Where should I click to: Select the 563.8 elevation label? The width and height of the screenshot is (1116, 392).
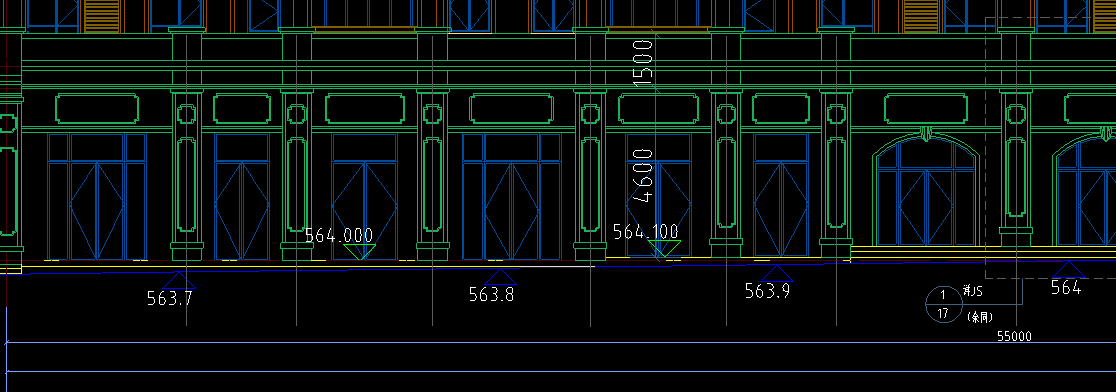click(491, 294)
